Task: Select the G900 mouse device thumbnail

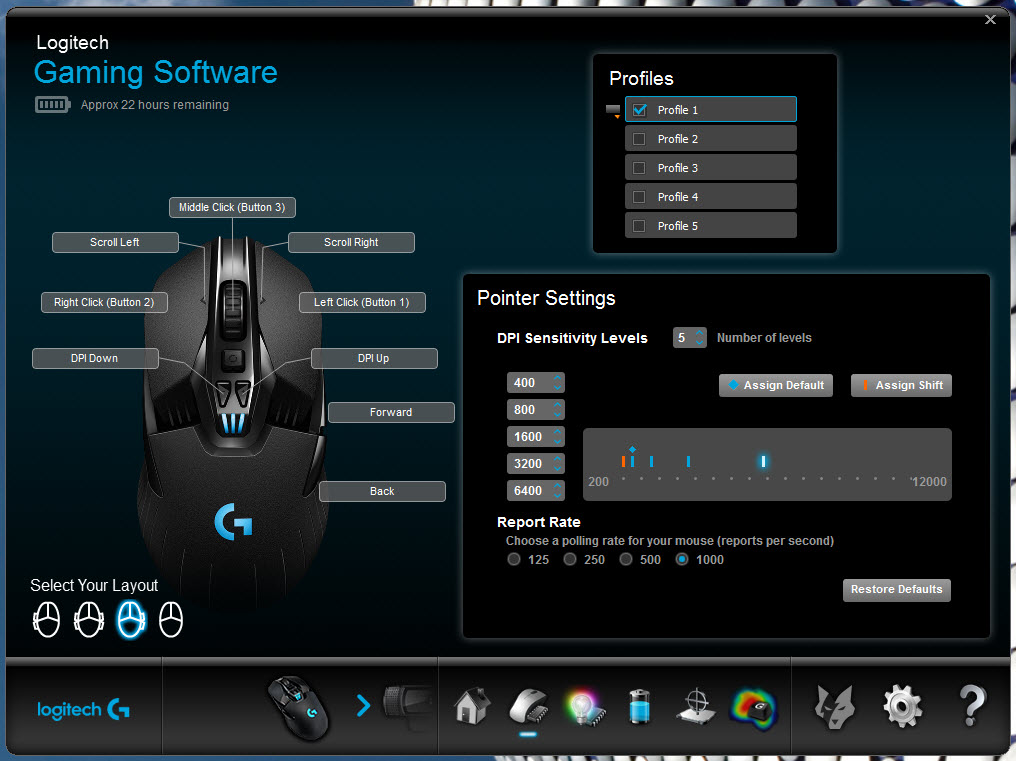Action: pos(299,707)
